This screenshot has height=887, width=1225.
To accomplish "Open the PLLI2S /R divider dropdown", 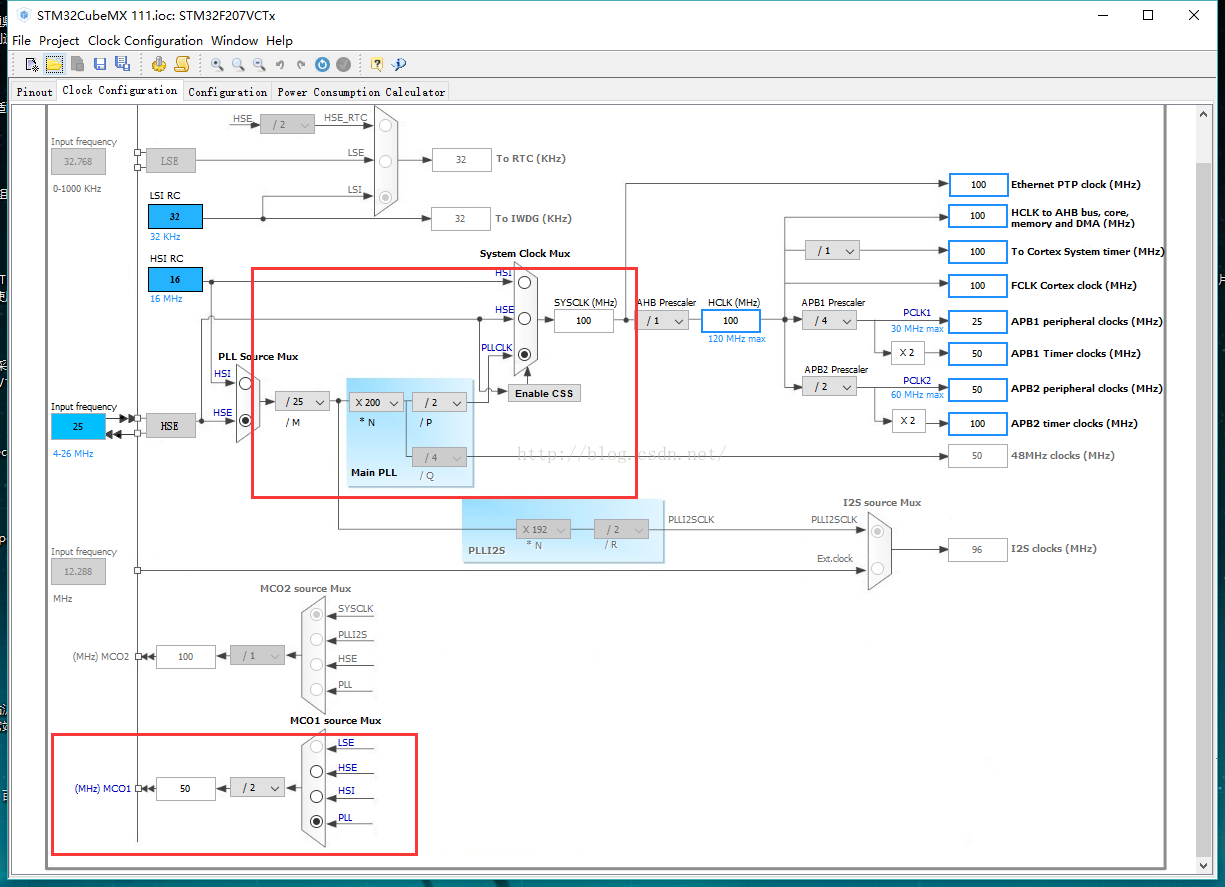I will pyautogui.click(x=621, y=529).
